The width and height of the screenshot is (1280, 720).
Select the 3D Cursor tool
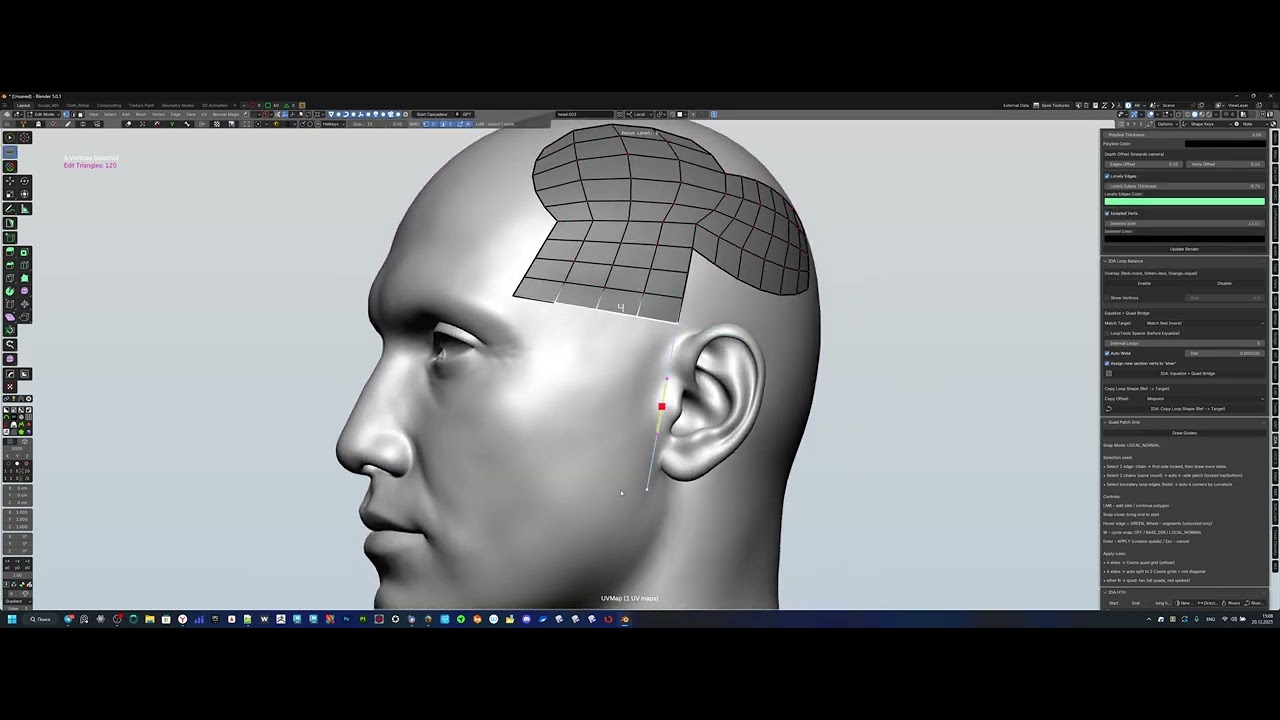tap(25, 137)
